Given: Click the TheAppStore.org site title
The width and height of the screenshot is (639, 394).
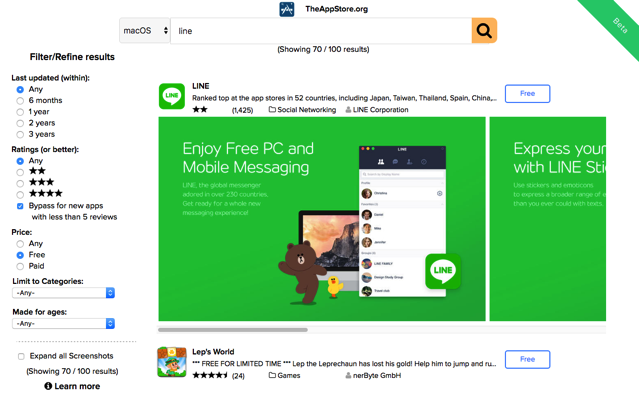Looking at the screenshot, I should (337, 9).
